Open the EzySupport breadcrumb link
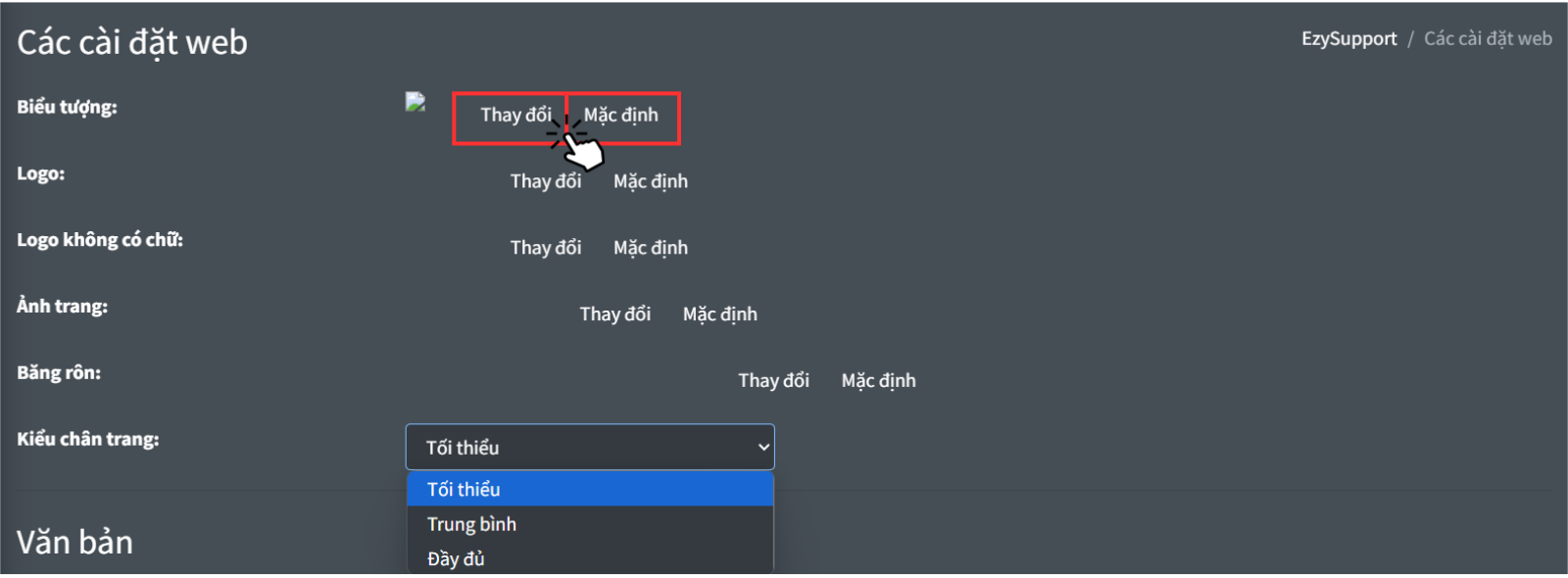1568x578 pixels. 1348,39
